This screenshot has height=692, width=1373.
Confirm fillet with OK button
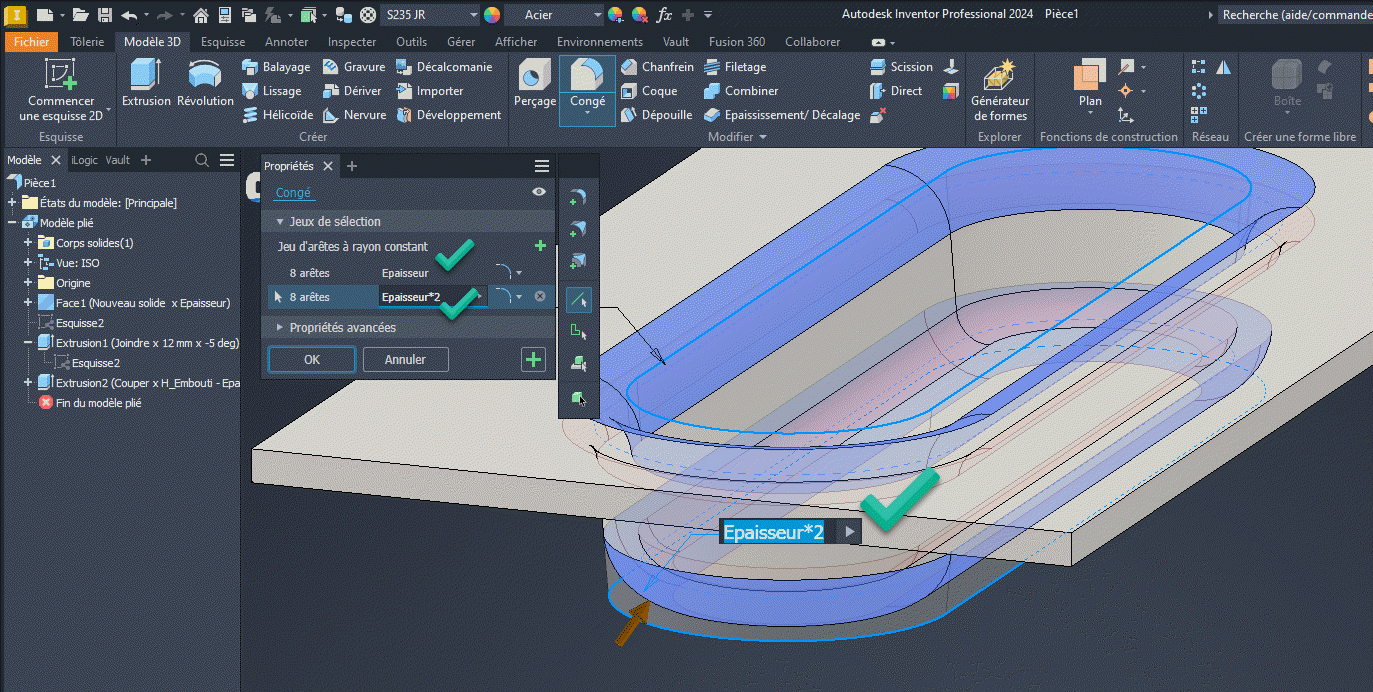point(312,360)
